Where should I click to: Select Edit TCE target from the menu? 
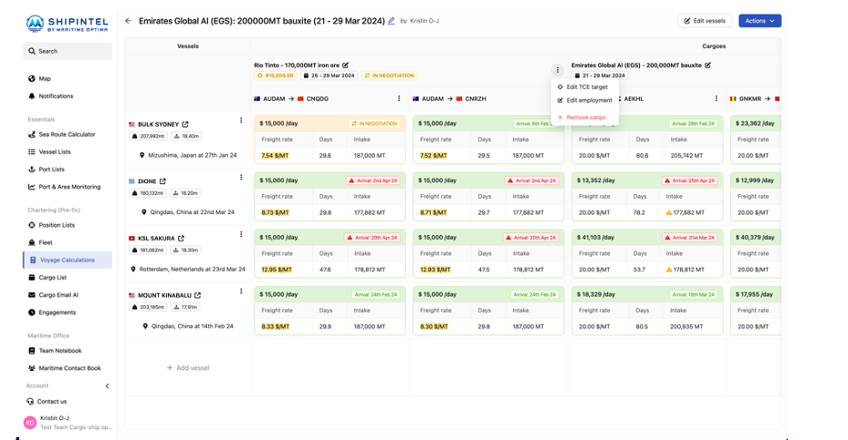click(x=586, y=87)
